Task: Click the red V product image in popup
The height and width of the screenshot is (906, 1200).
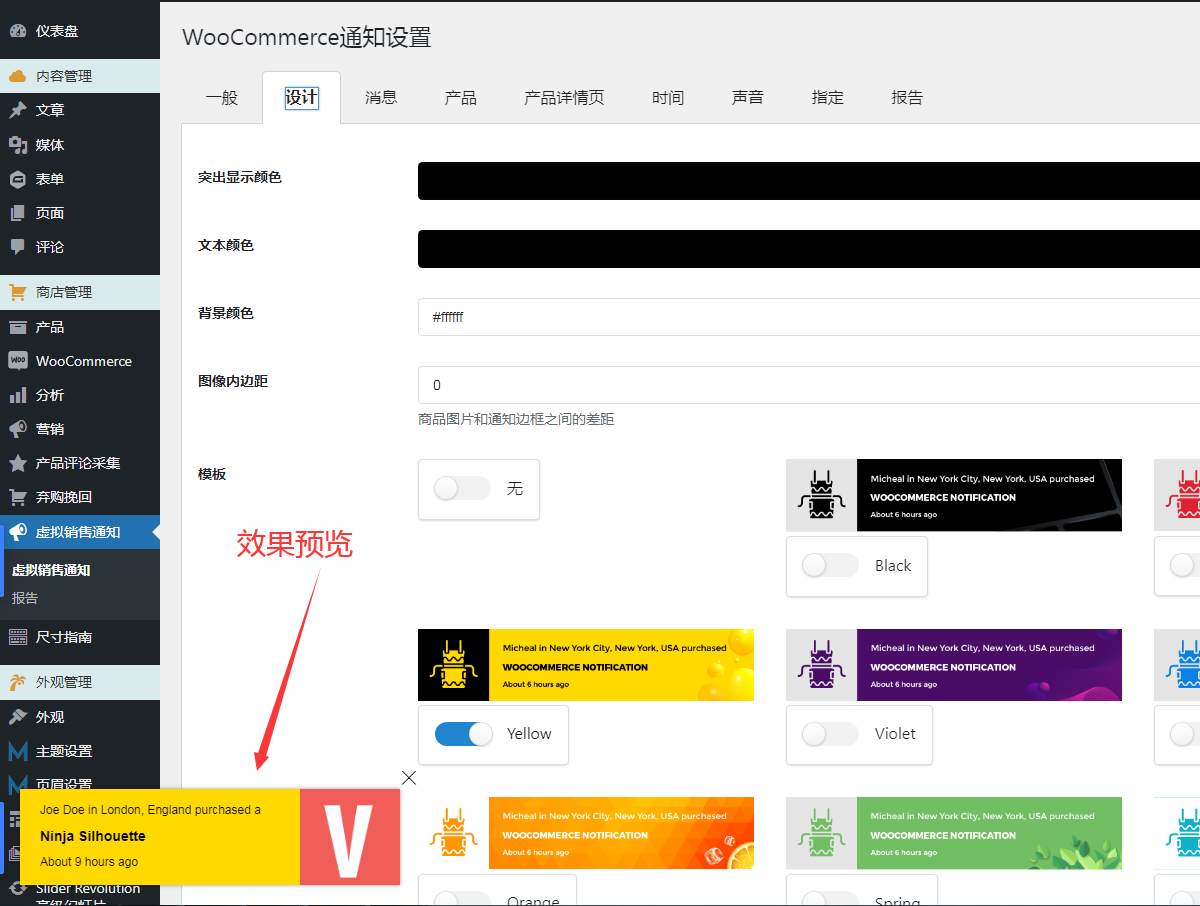Action: click(x=350, y=837)
